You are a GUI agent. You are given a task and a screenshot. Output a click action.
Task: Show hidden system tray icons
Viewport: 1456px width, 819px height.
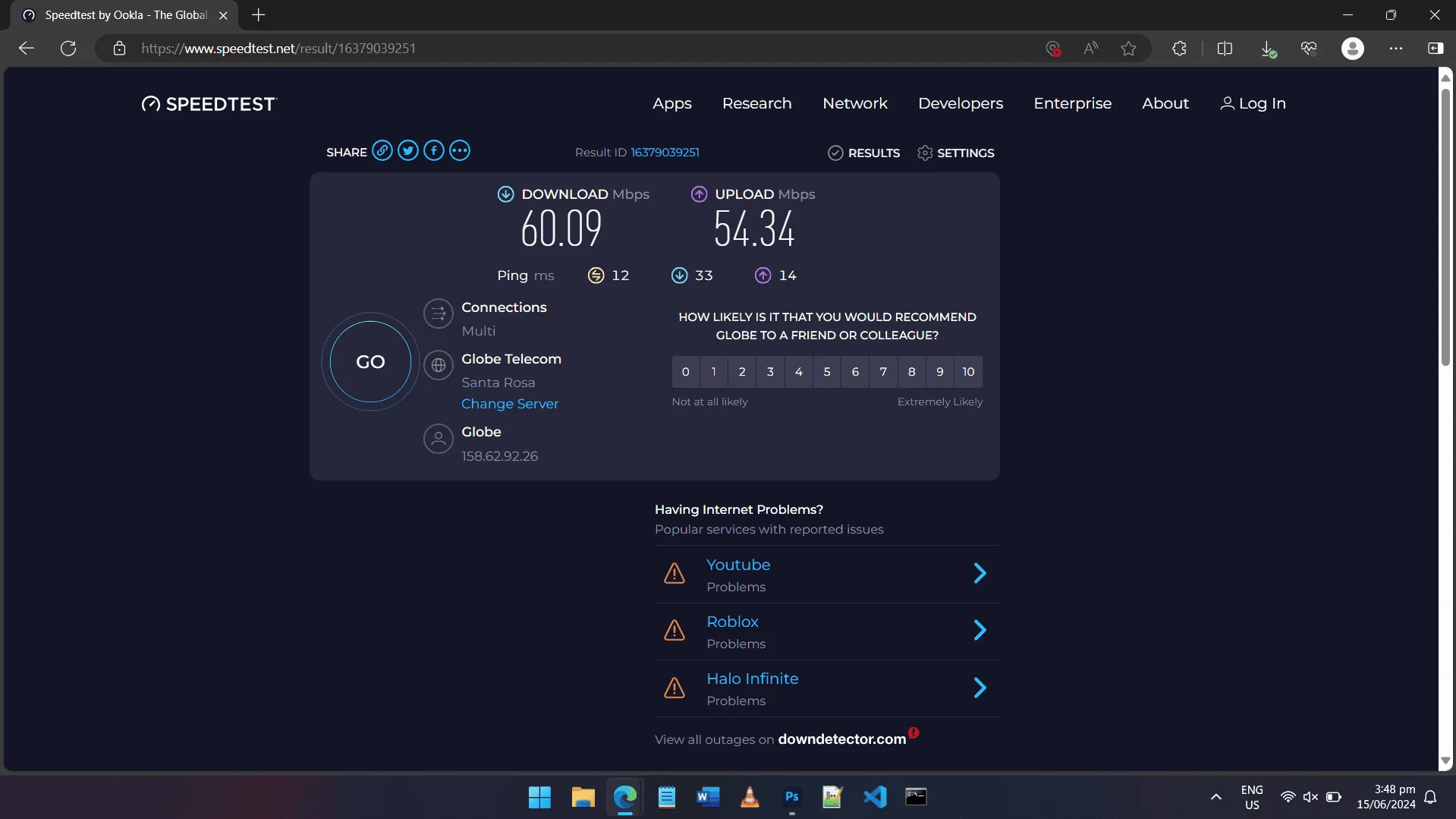pos(1215,797)
